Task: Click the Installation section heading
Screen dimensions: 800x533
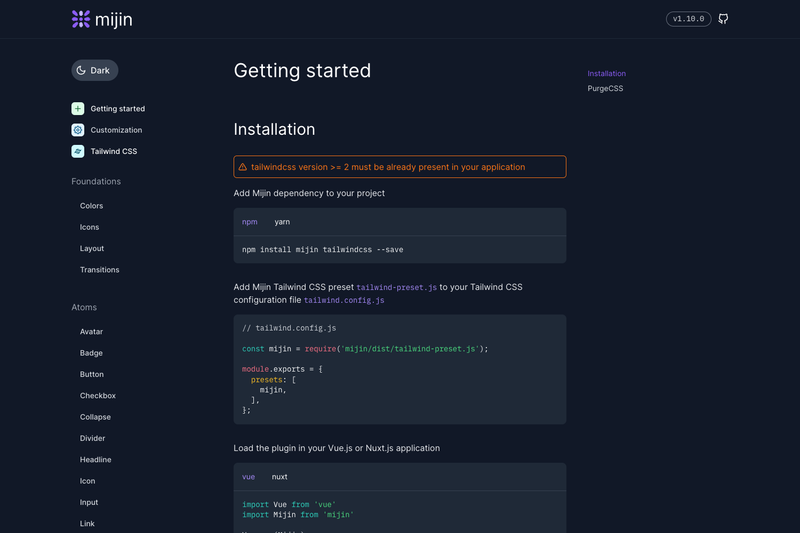Action: (274, 130)
